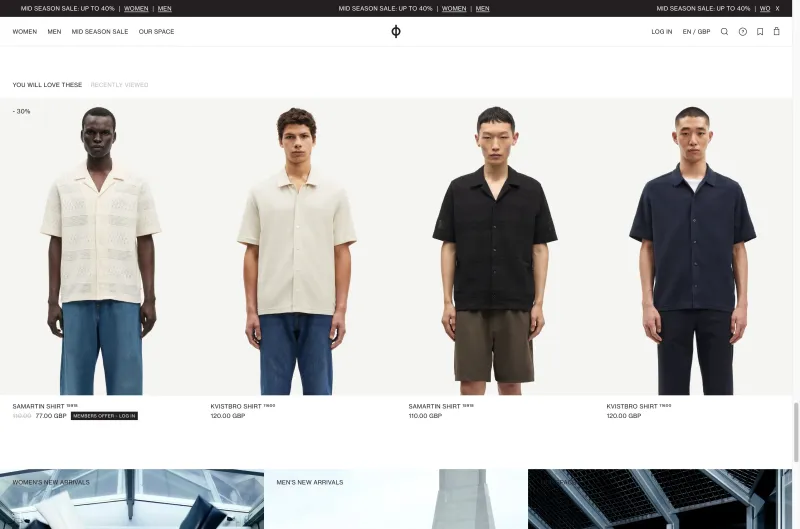Go to MID SEASON SALE menu
The image size is (800, 529).
100,32
